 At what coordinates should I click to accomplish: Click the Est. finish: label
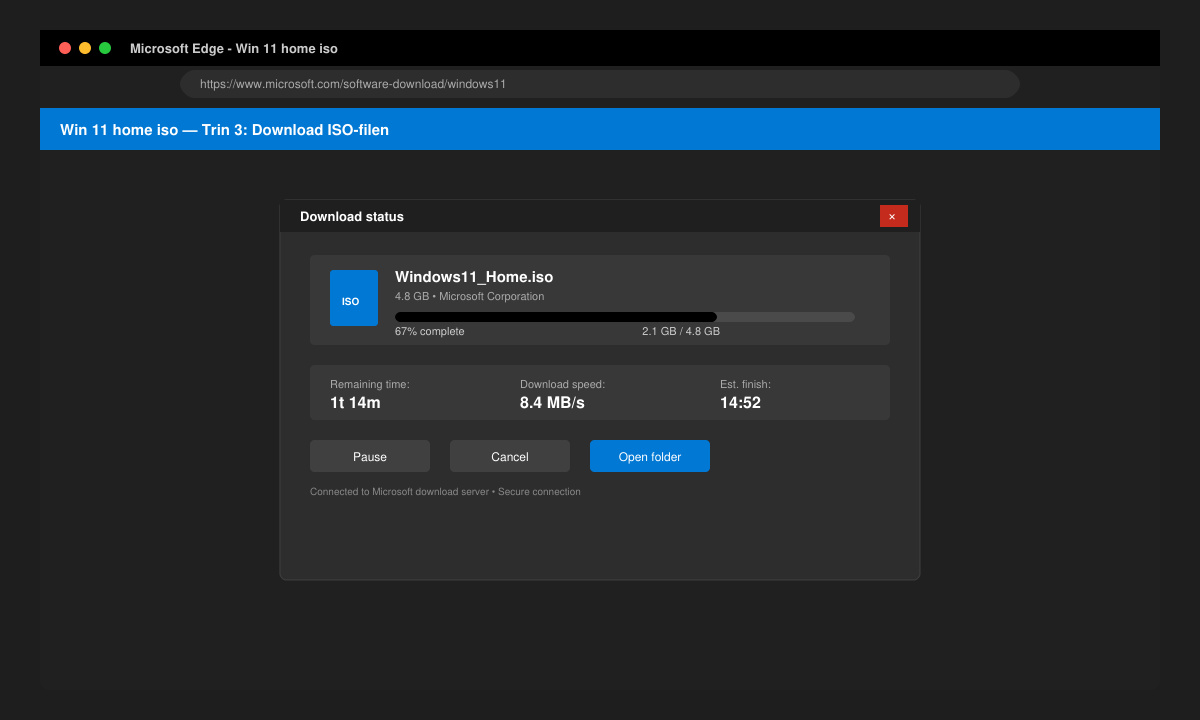click(x=745, y=384)
